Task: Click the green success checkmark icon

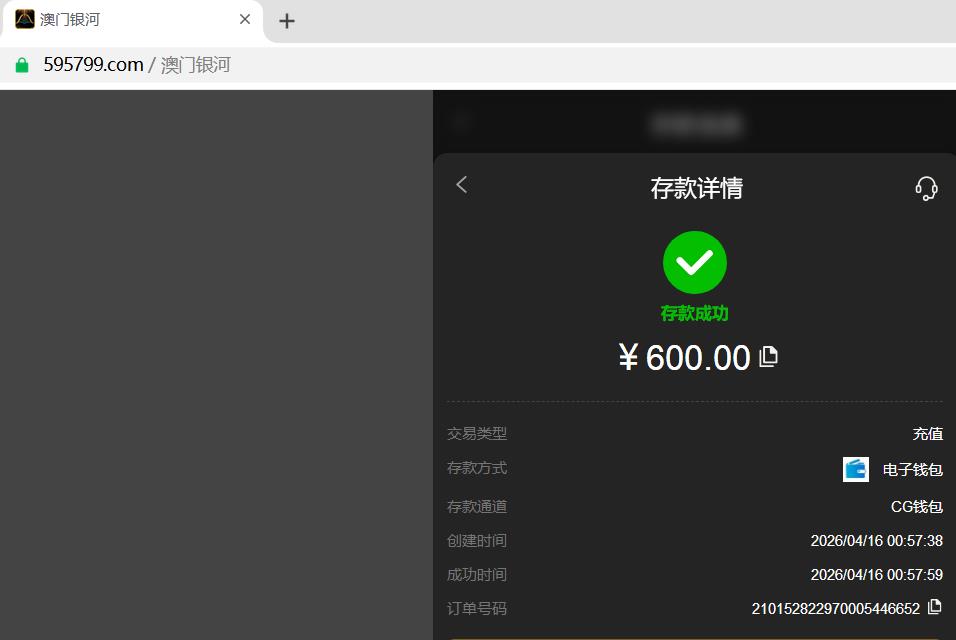Action: click(x=694, y=262)
